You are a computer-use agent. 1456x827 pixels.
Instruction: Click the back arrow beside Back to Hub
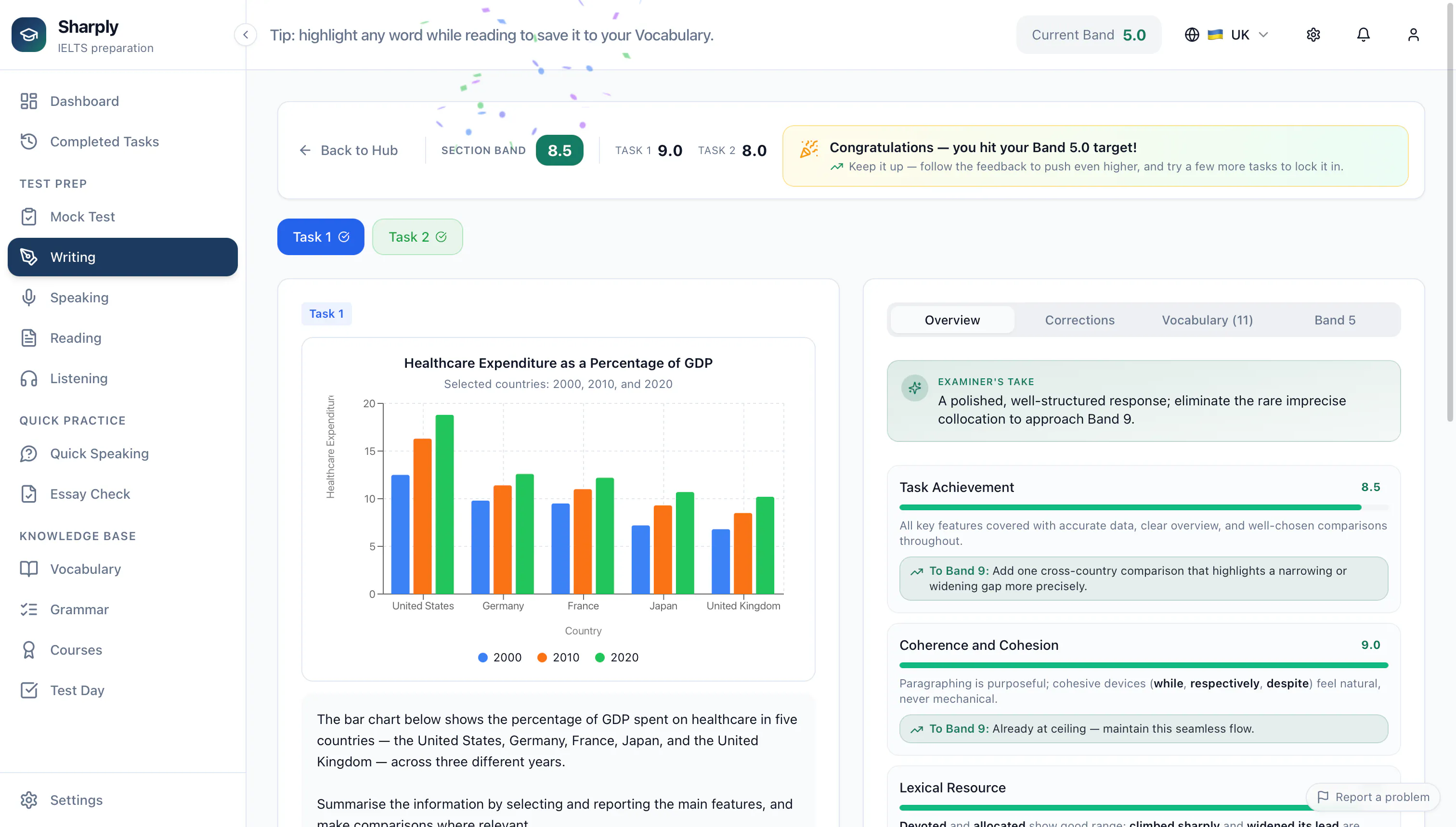[x=305, y=151]
